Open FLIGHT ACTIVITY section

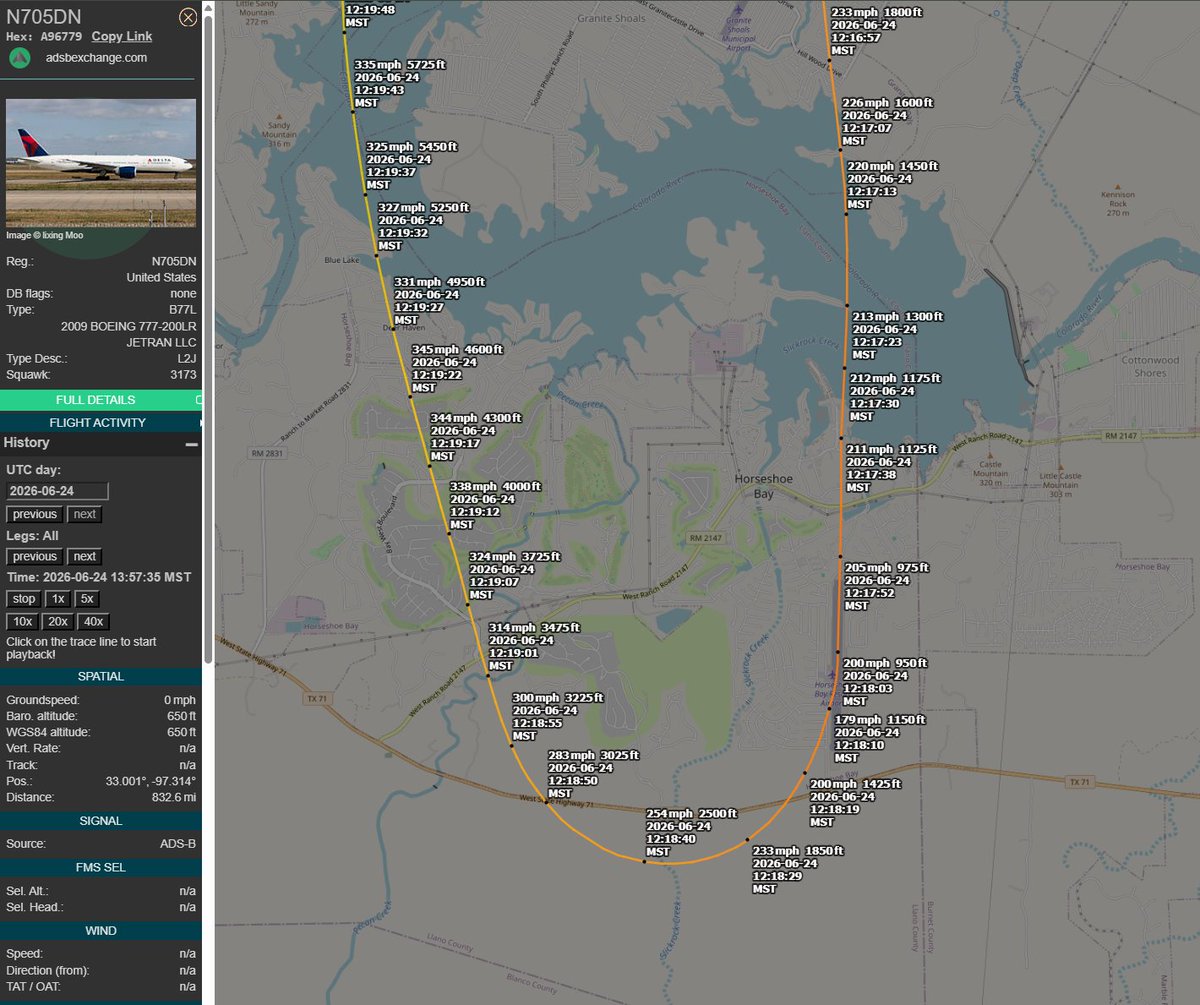101,423
